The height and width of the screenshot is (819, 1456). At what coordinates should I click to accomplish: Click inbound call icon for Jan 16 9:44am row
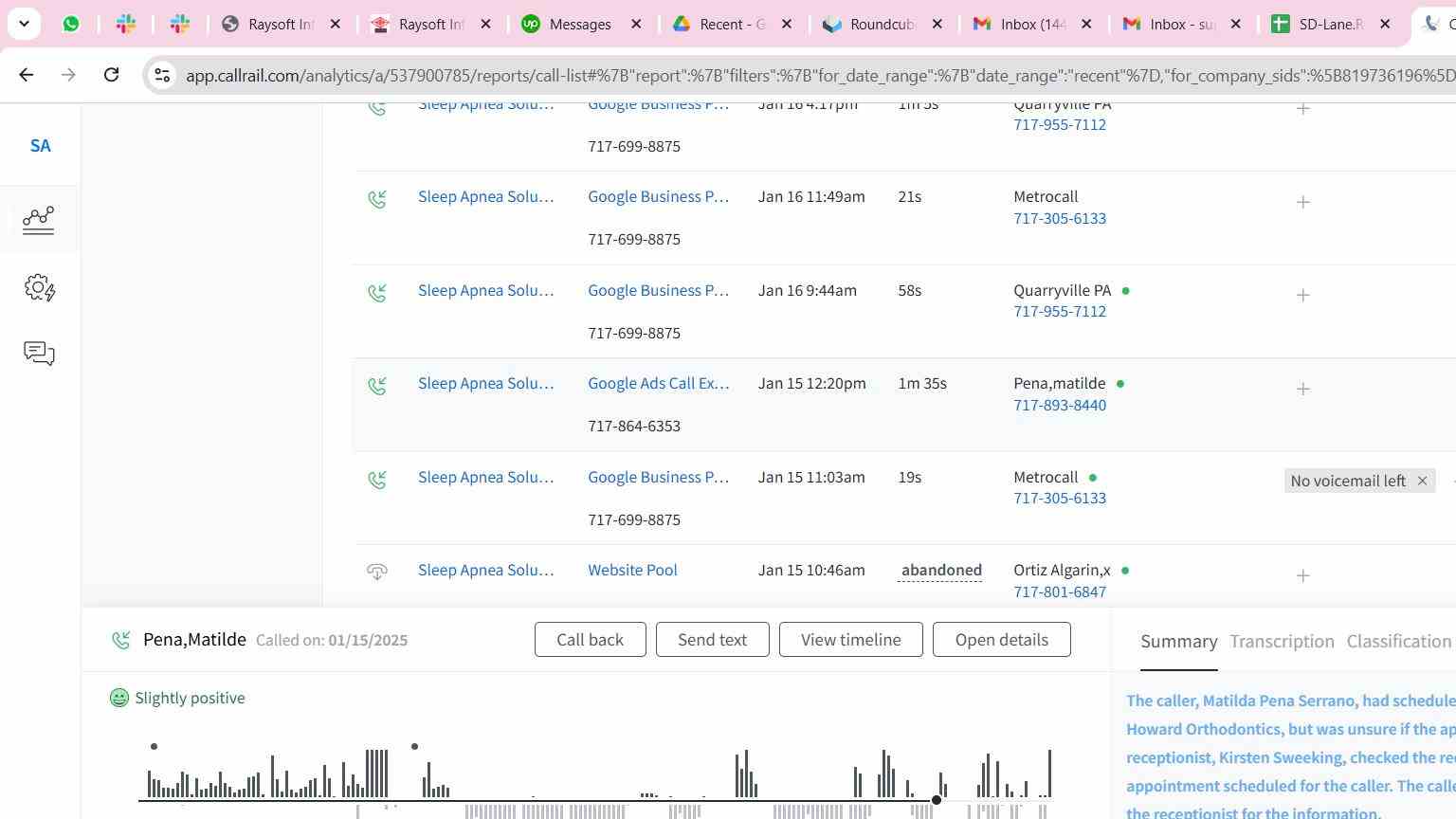click(377, 293)
